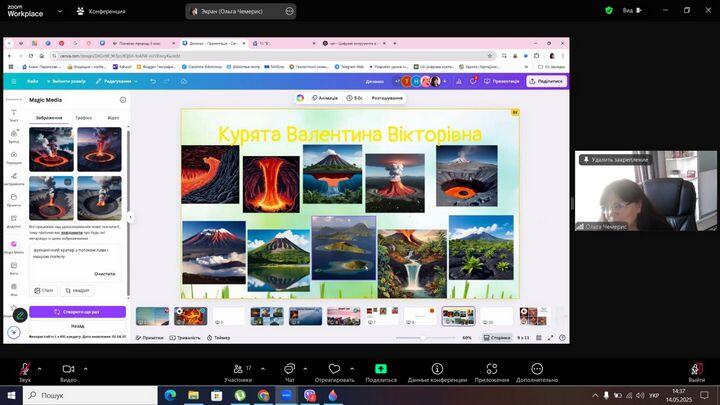Open Нотатки notes at bottom bar
Viewport: 720px width, 405px height.
pos(150,338)
